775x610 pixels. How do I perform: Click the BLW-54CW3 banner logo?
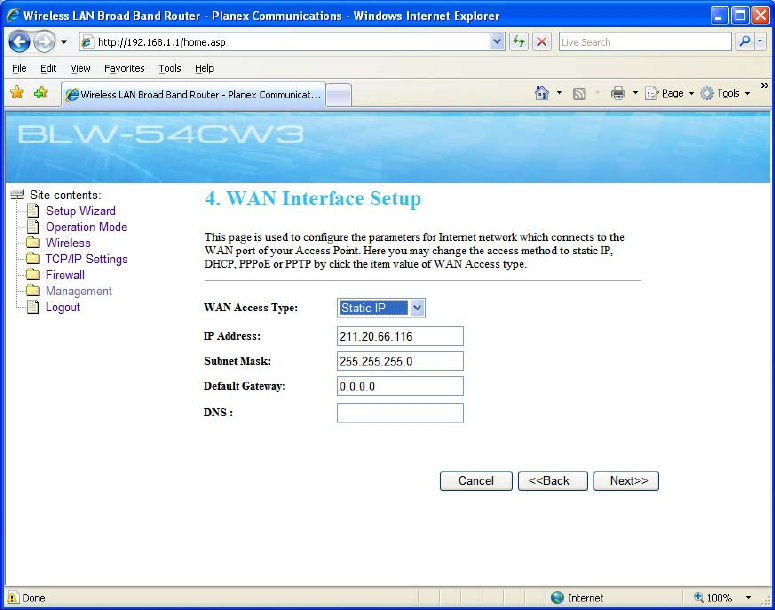pyautogui.click(x=160, y=134)
